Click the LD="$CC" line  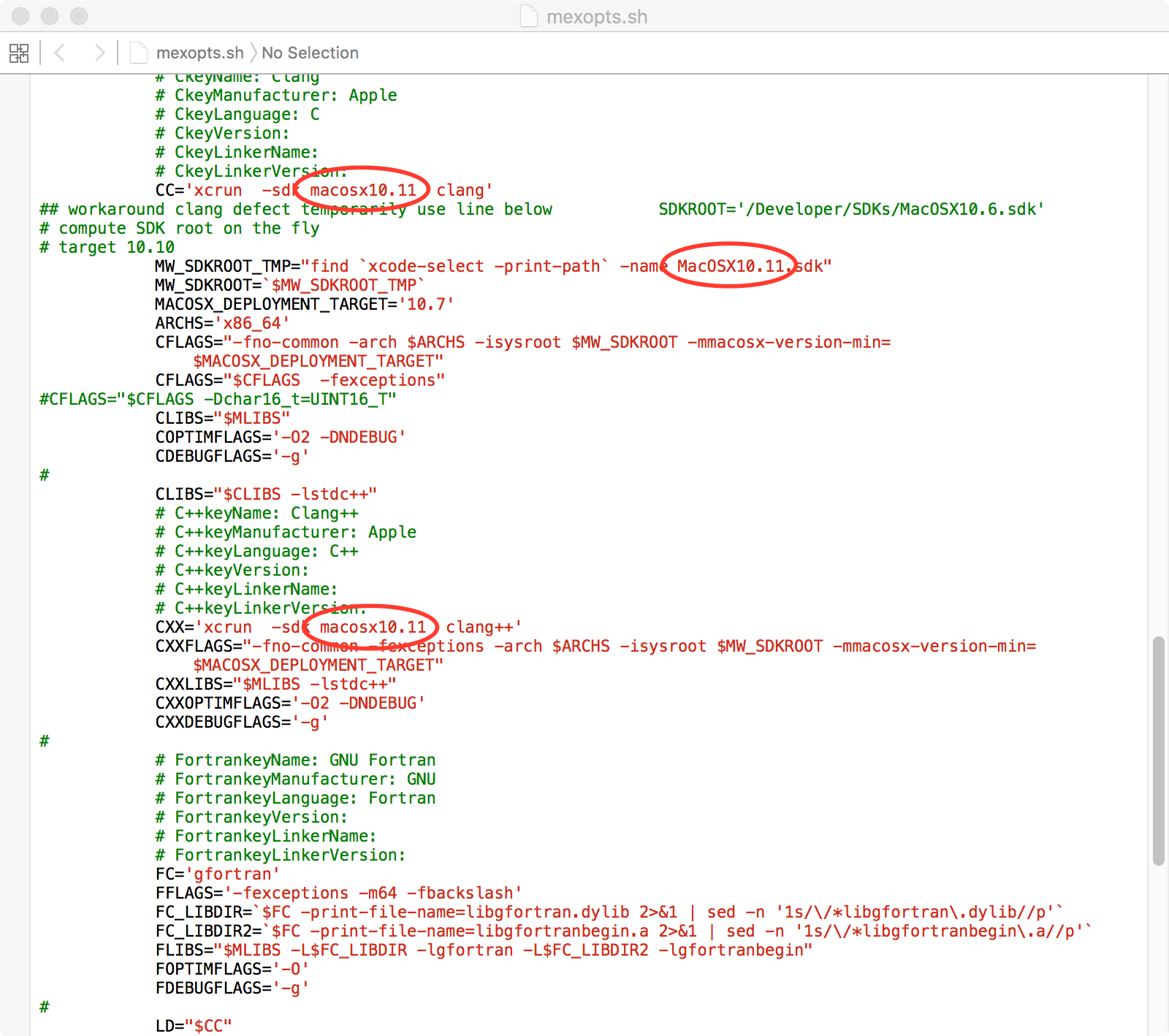194,1026
